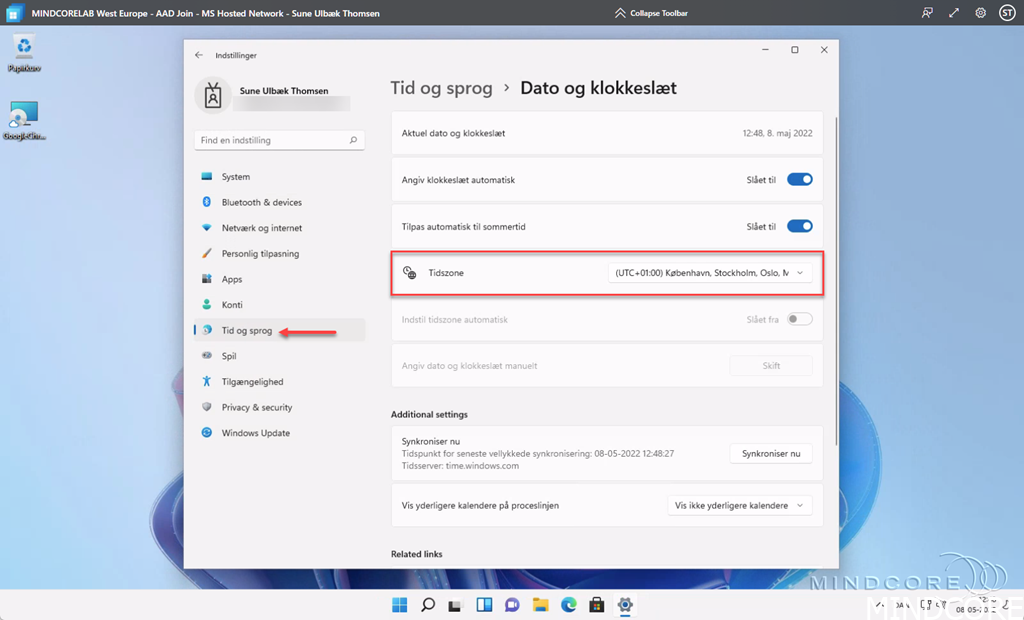Select the Tilgængelighed accessibility icon
Screen dimensions: 1024x620
pos(207,381)
